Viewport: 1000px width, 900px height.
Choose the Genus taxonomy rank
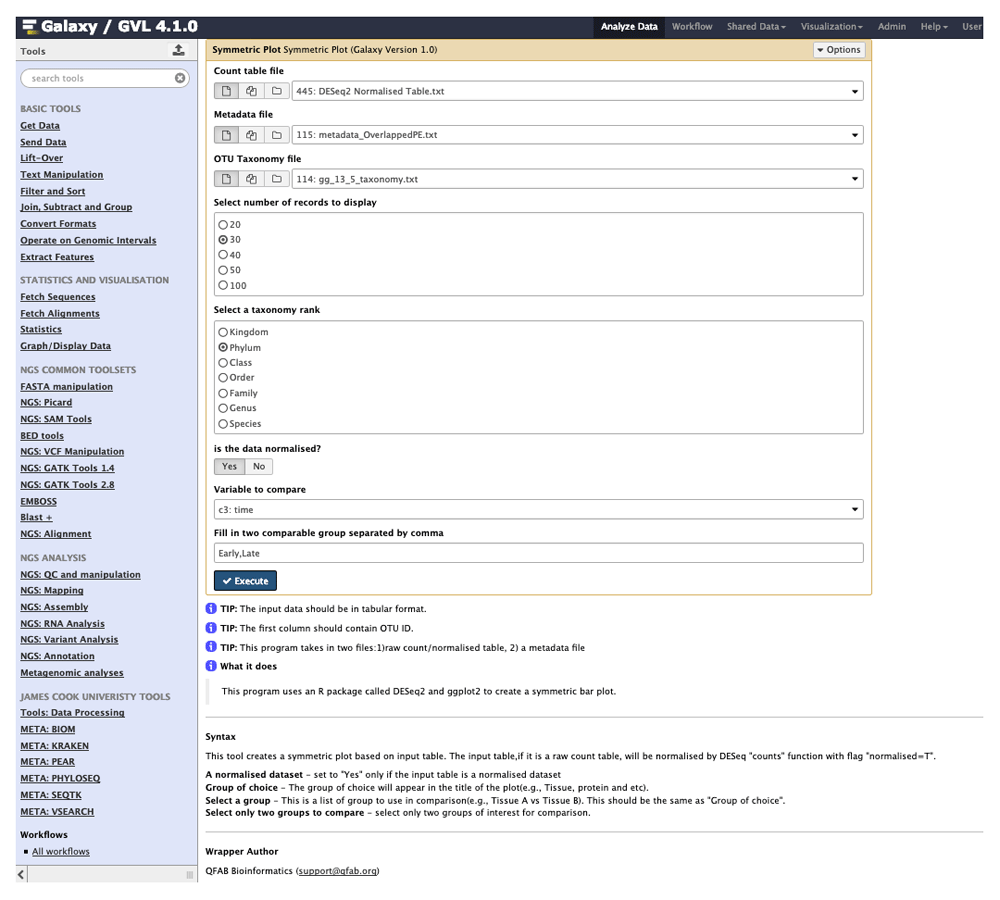pos(222,407)
